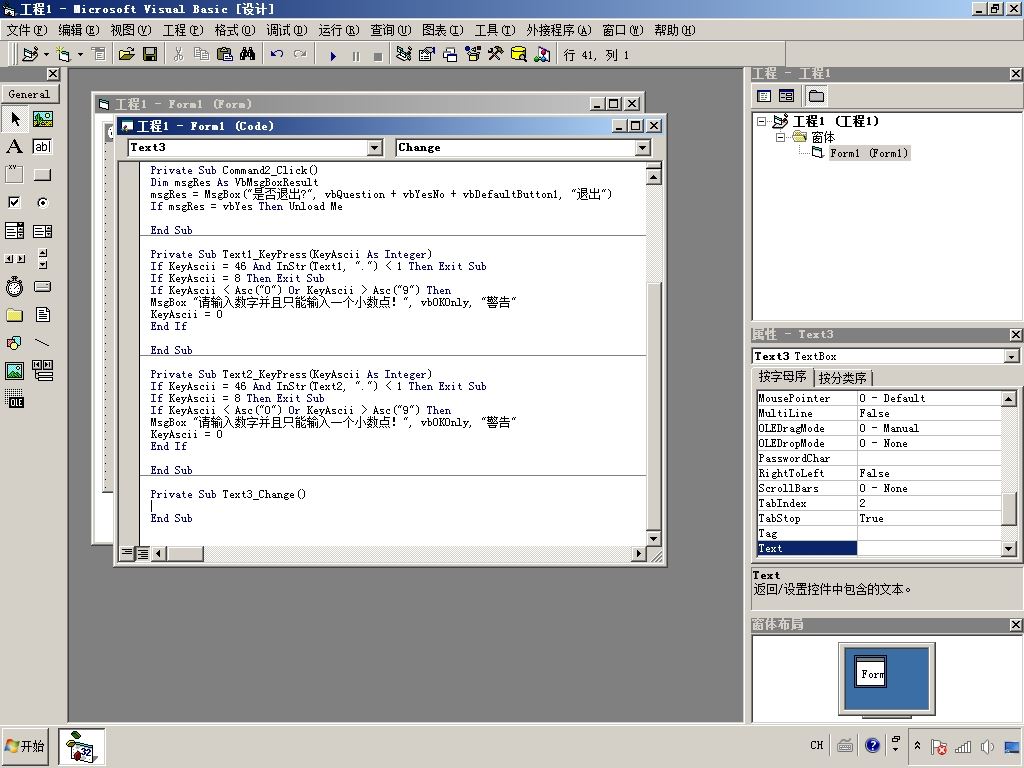Click the Text property value field
The height and width of the screenshot is (768, 1024).
click(929, 549)
